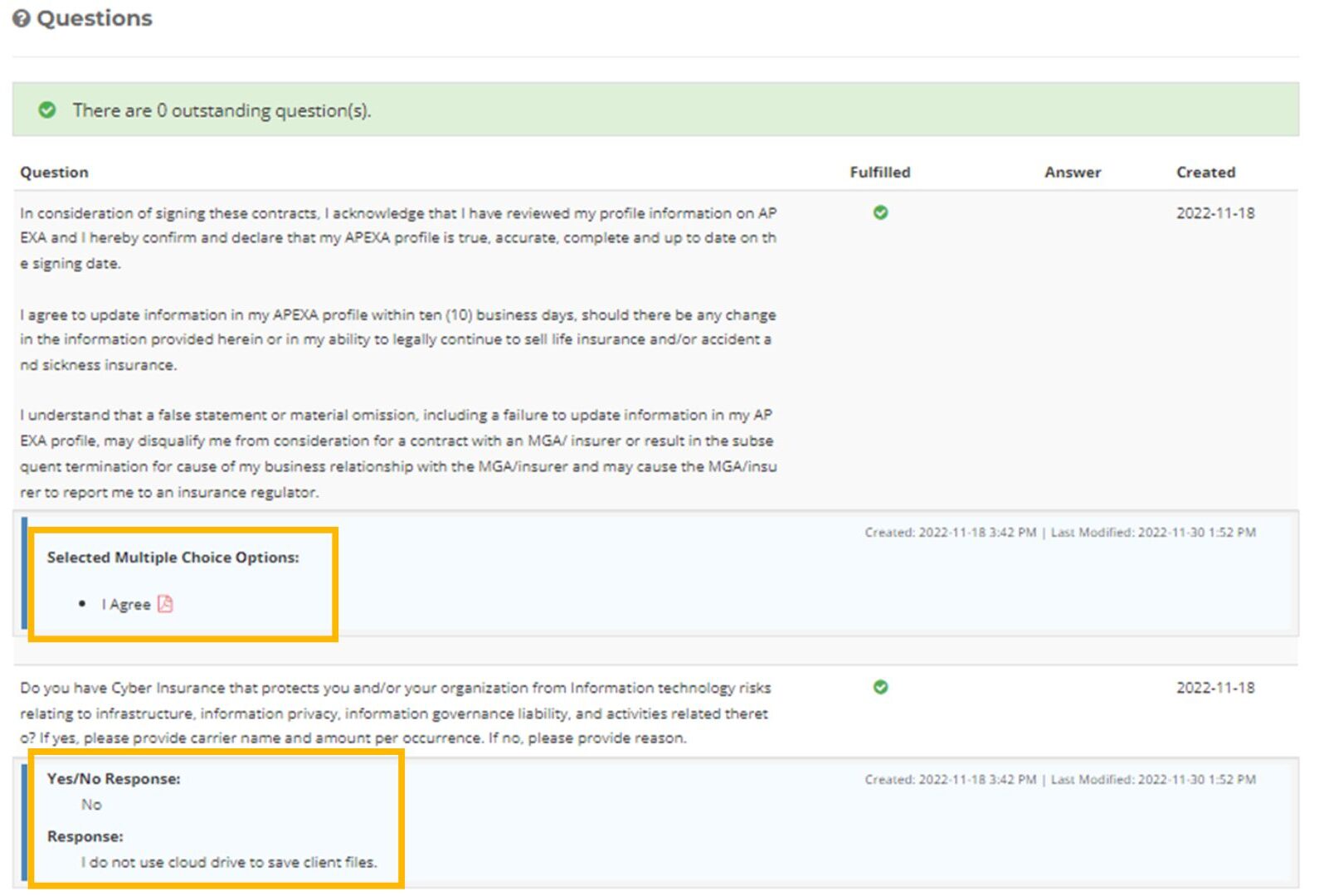Viewport: 1319px width, 896px height.
Task: Open the PDF icon next to I Agree
Action: 165,604
